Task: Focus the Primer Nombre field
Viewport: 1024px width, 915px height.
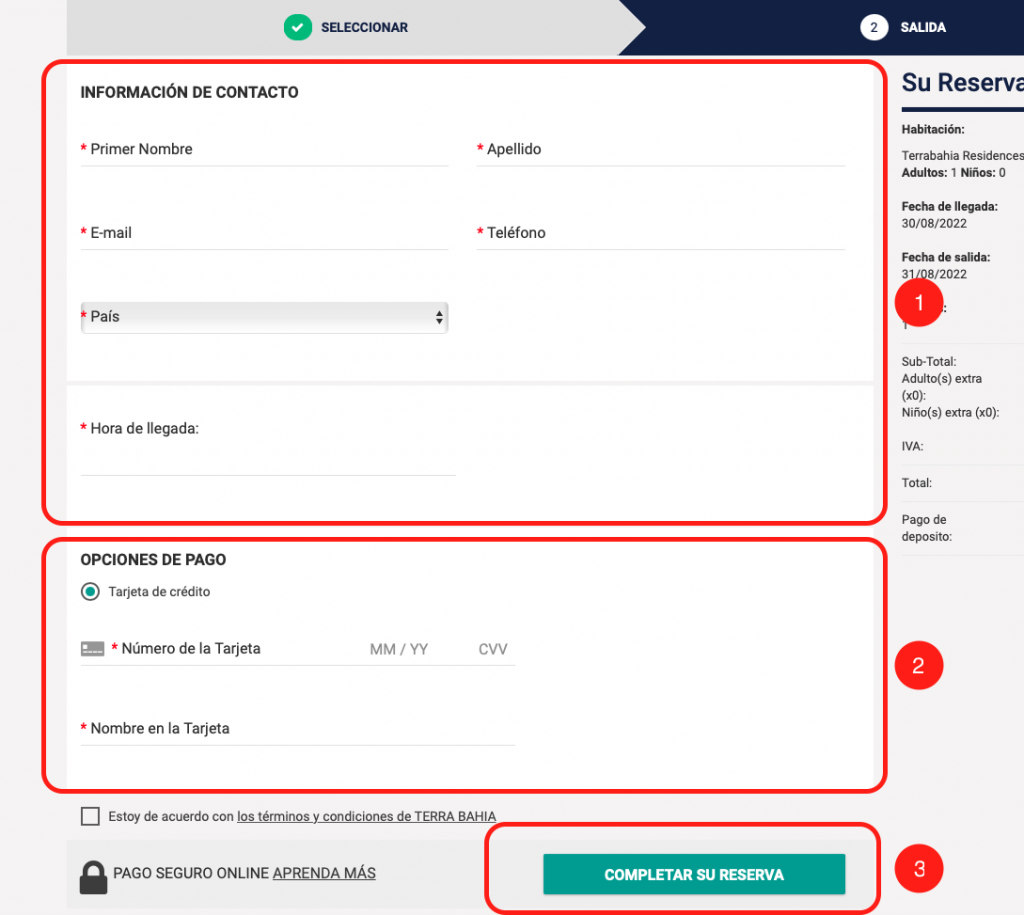Action: (x=264, y=150)
